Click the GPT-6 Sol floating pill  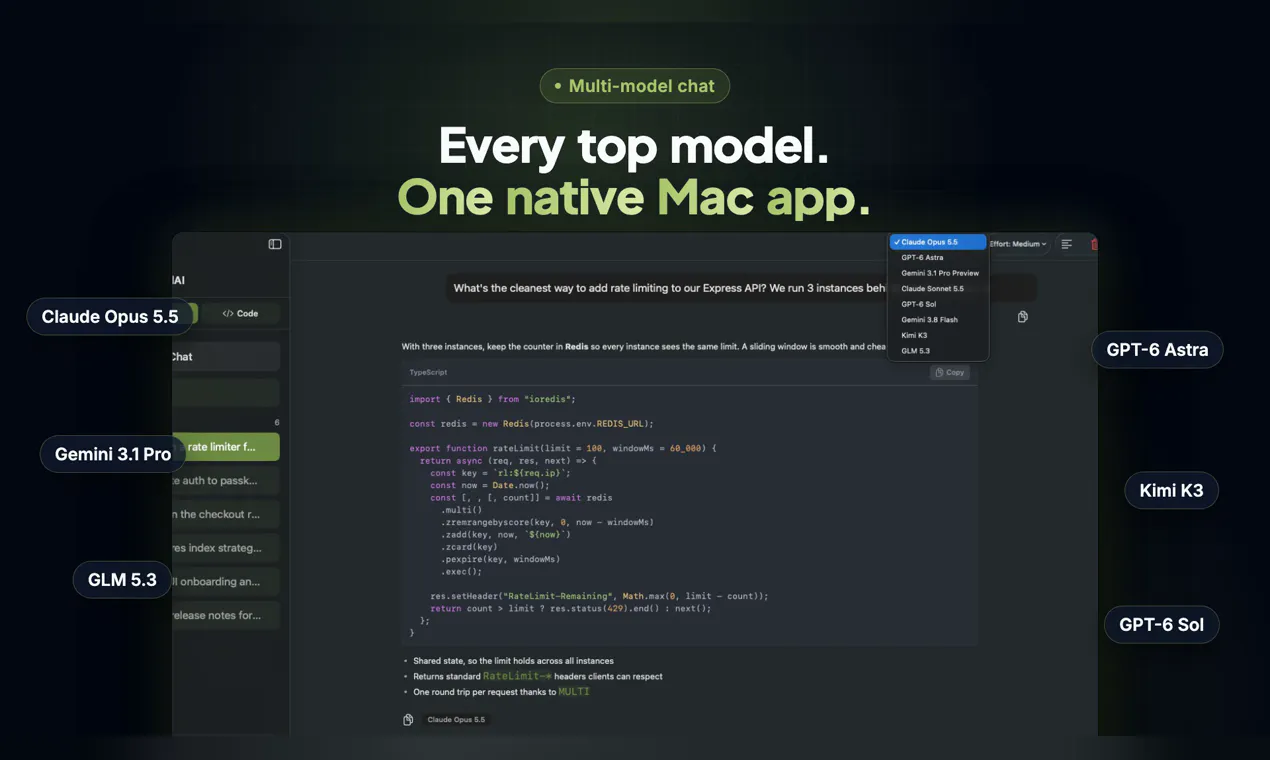[1161, 625]
